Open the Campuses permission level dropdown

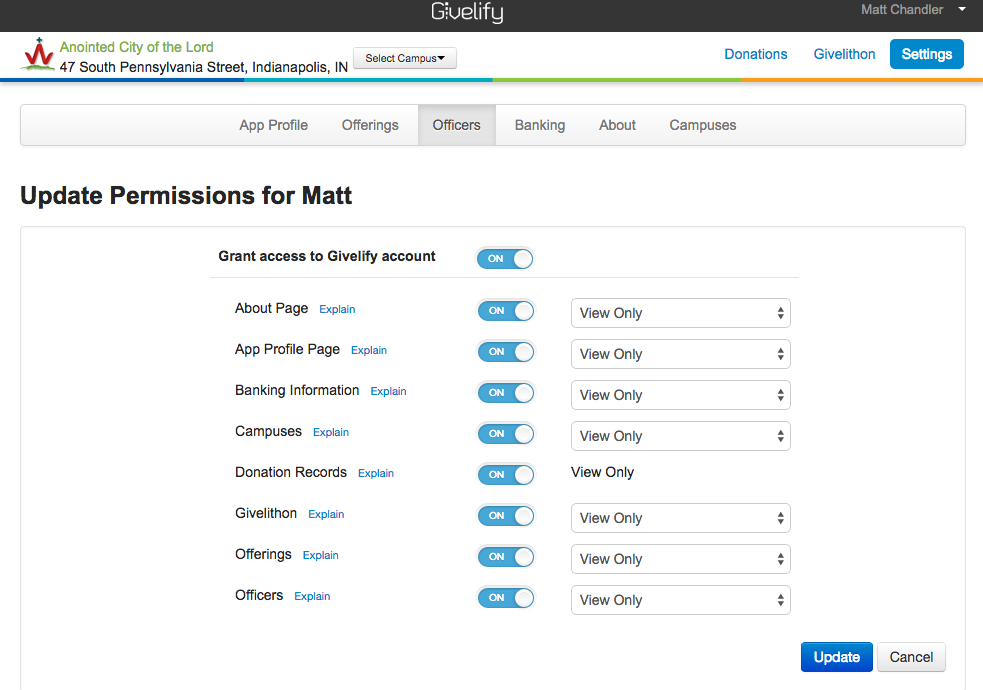pyautogui.click(x=680, y=436)
